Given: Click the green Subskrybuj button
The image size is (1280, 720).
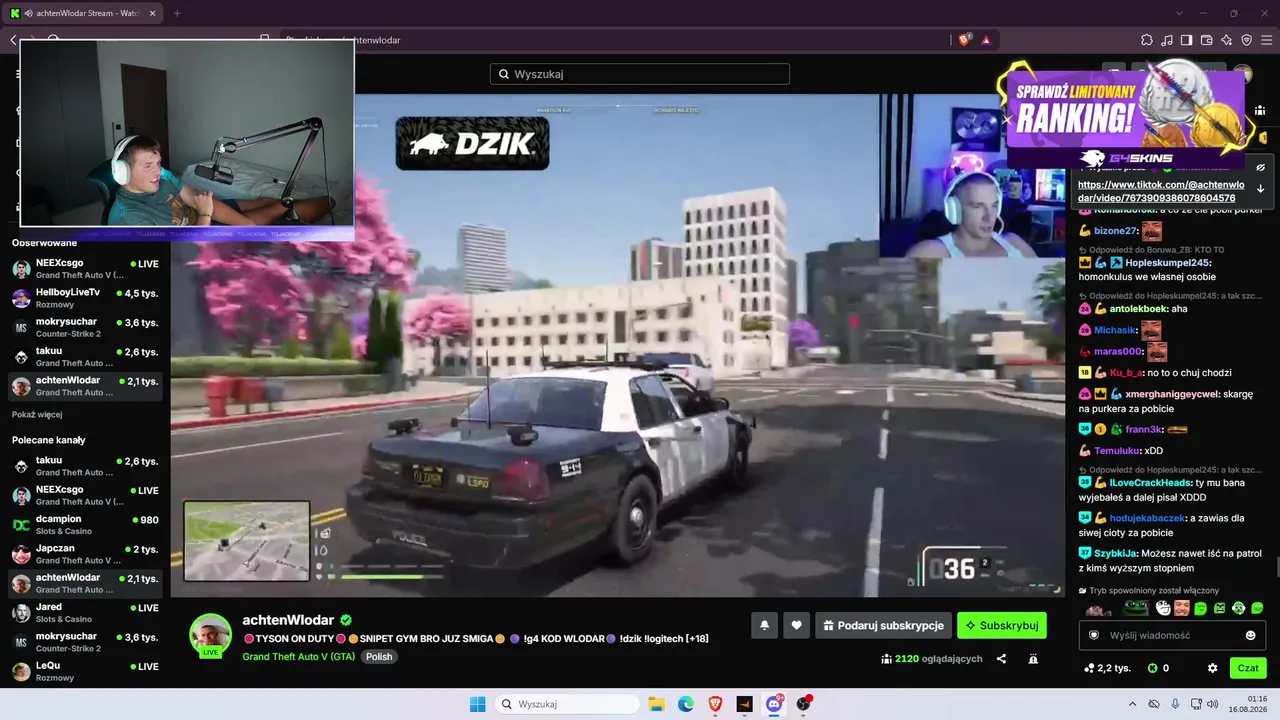Looking at the screenshot, I should [x=1002, y=625].
